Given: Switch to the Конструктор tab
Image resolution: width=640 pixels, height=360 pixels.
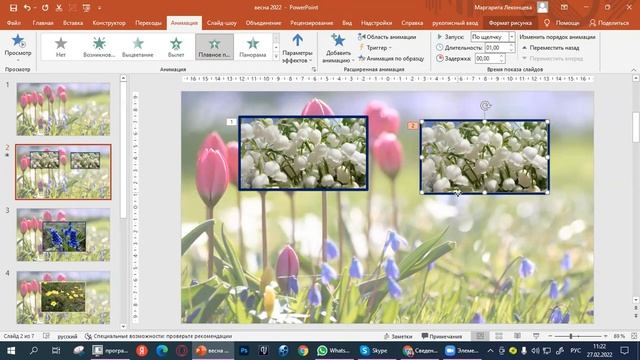Looking at the screenshot, I should click(109, 23).
